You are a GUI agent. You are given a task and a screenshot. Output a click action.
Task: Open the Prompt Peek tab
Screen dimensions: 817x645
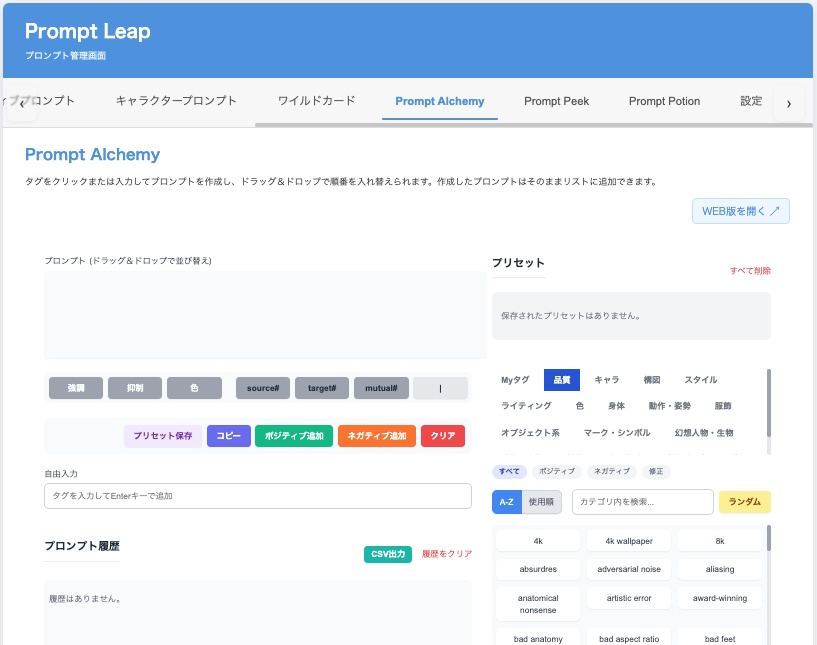(556, 101)
